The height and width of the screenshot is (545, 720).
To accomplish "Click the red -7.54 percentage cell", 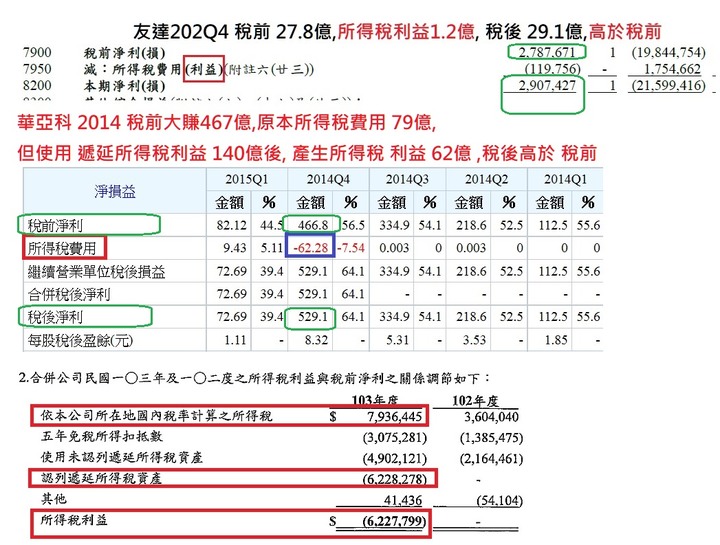I will (352, 248).
